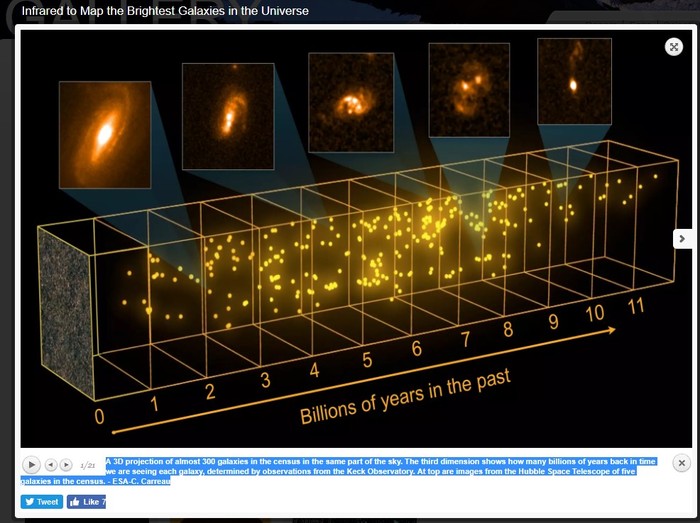
Task: Click the number 0 on the axis
Action: coord(99,416)
